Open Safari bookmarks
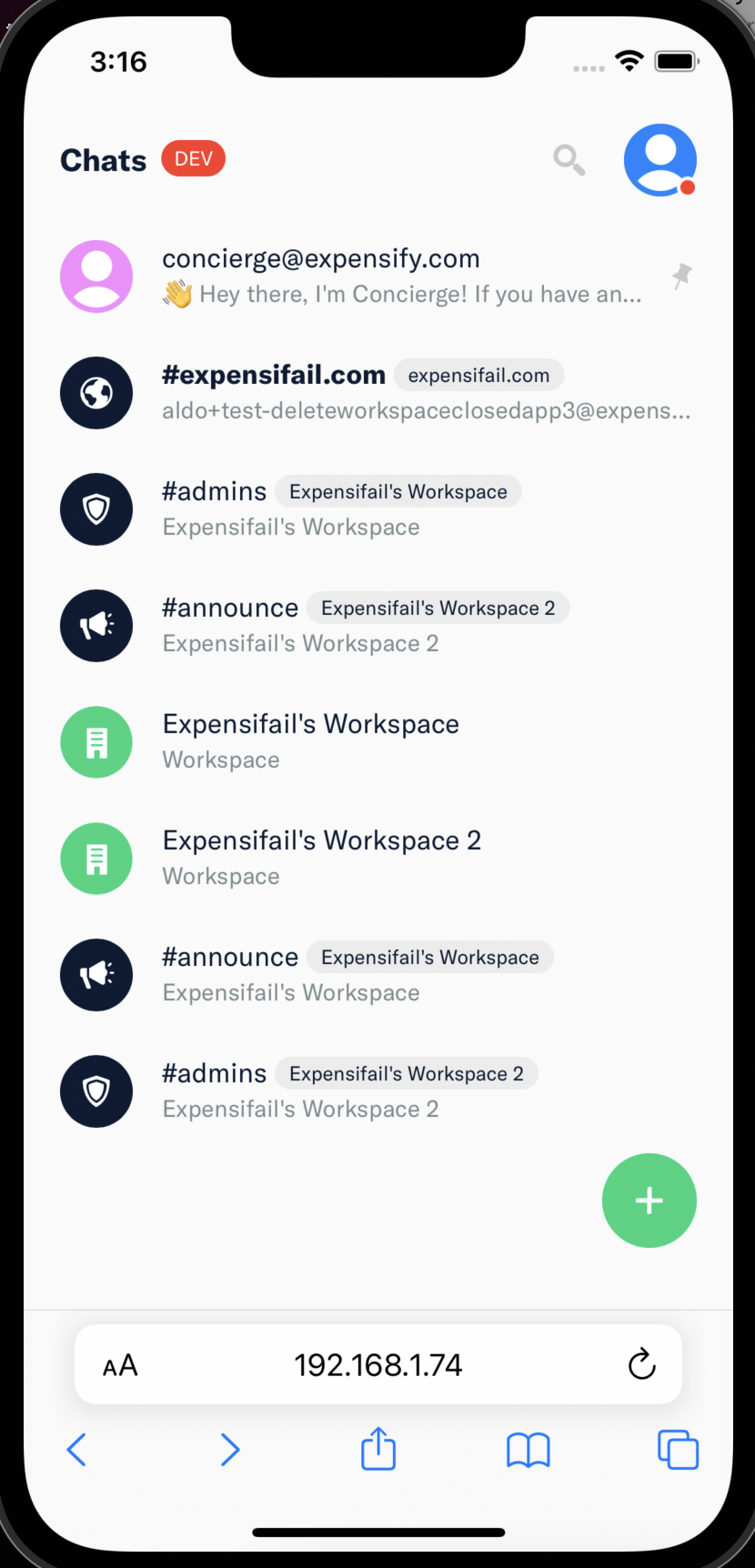This screenshot has width=755, height=1568. 528,1450
